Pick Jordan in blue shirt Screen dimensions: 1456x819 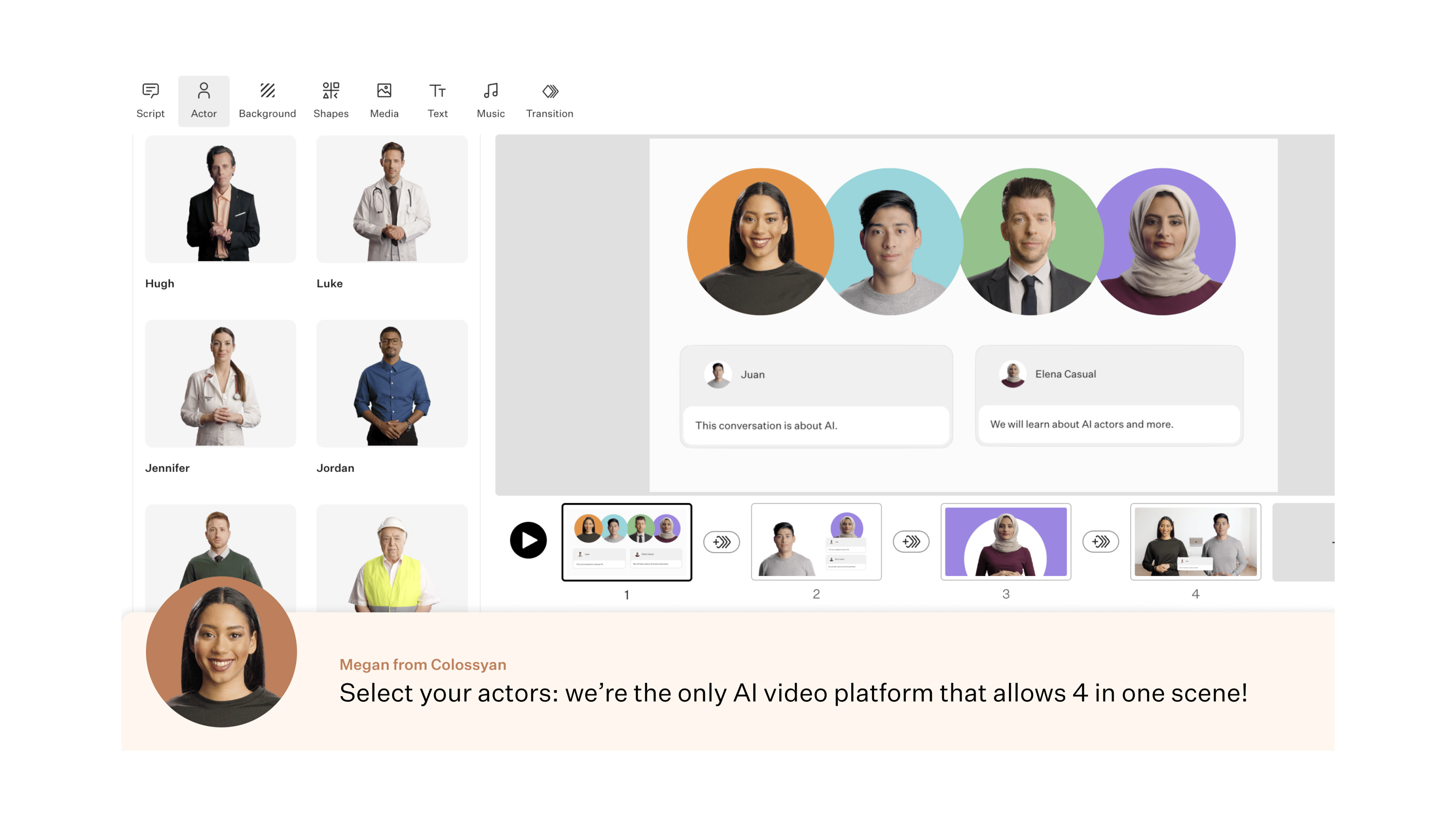(x=392, y=384)
